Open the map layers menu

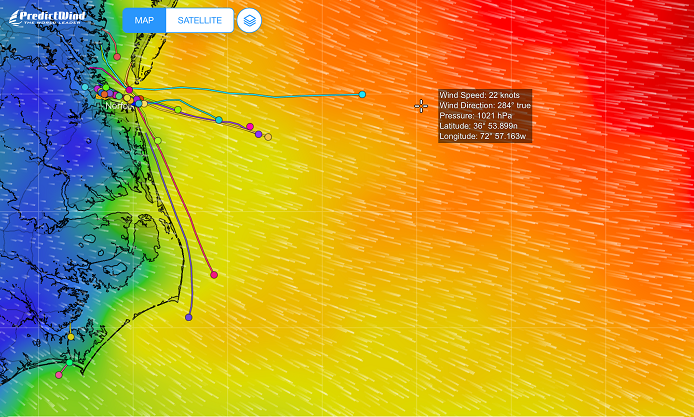click(249, 21)
